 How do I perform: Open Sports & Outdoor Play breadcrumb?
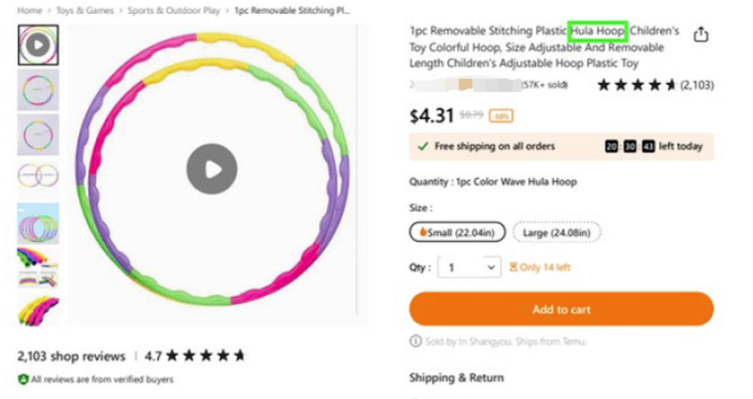173,11
